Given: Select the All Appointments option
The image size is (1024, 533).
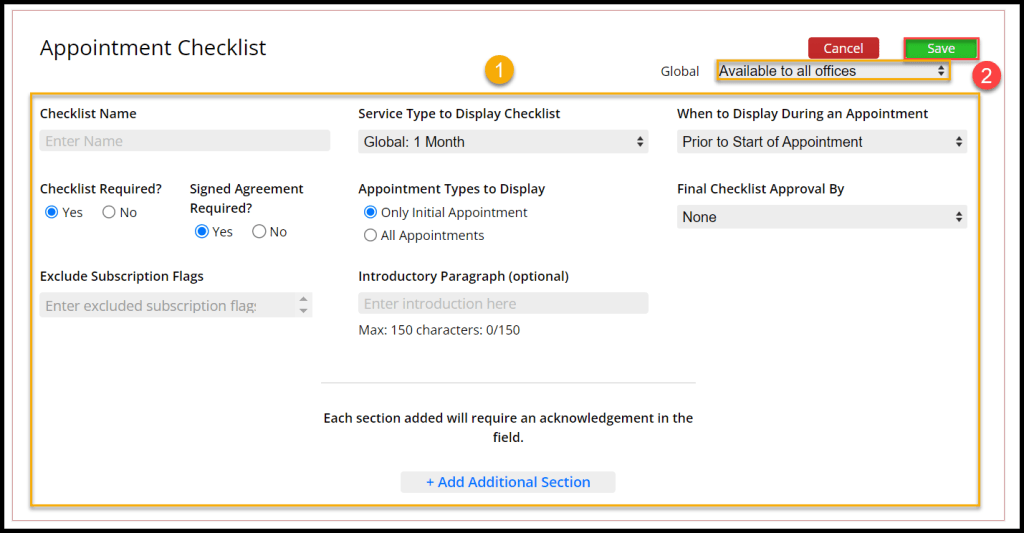Looking at the screenshot, I should 371,235.
